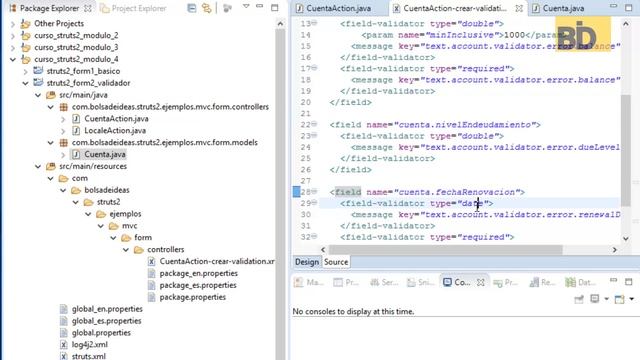640x360 pixels.
Task: Click src/main/resources folder icon
Action: 51,166
